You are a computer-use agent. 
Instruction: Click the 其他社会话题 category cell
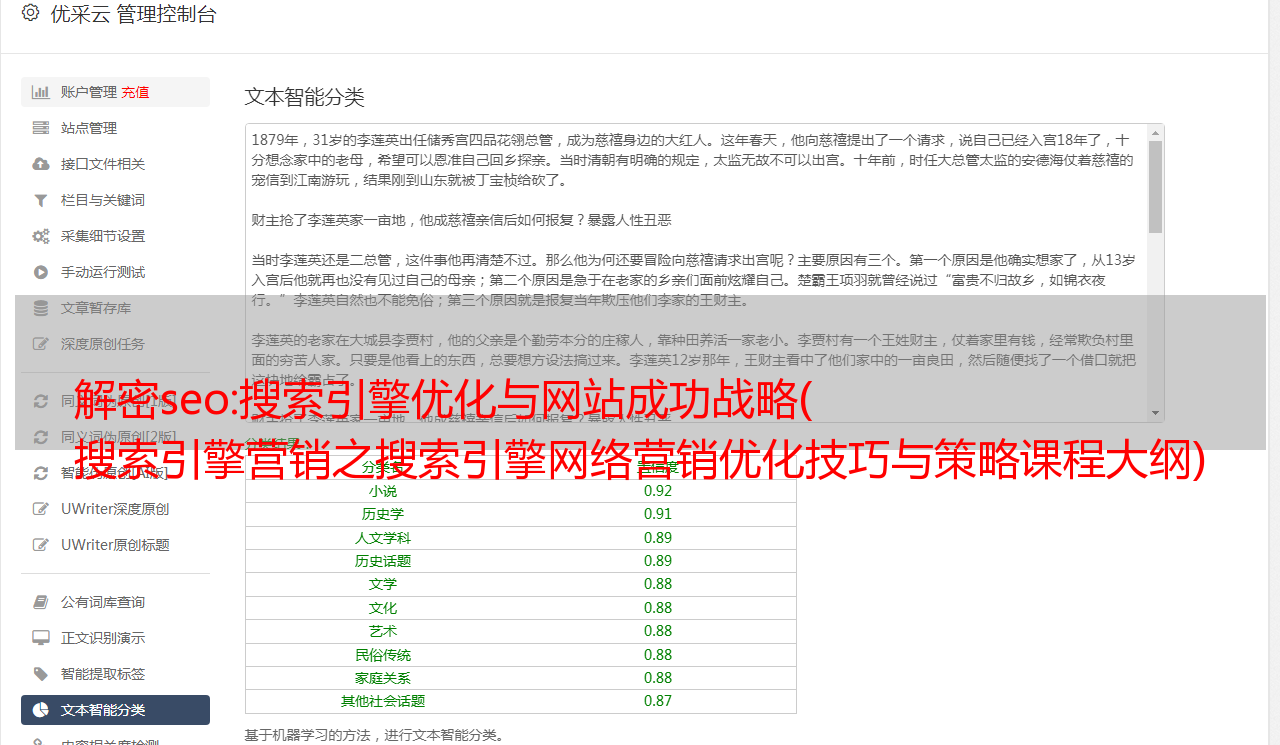383,701
